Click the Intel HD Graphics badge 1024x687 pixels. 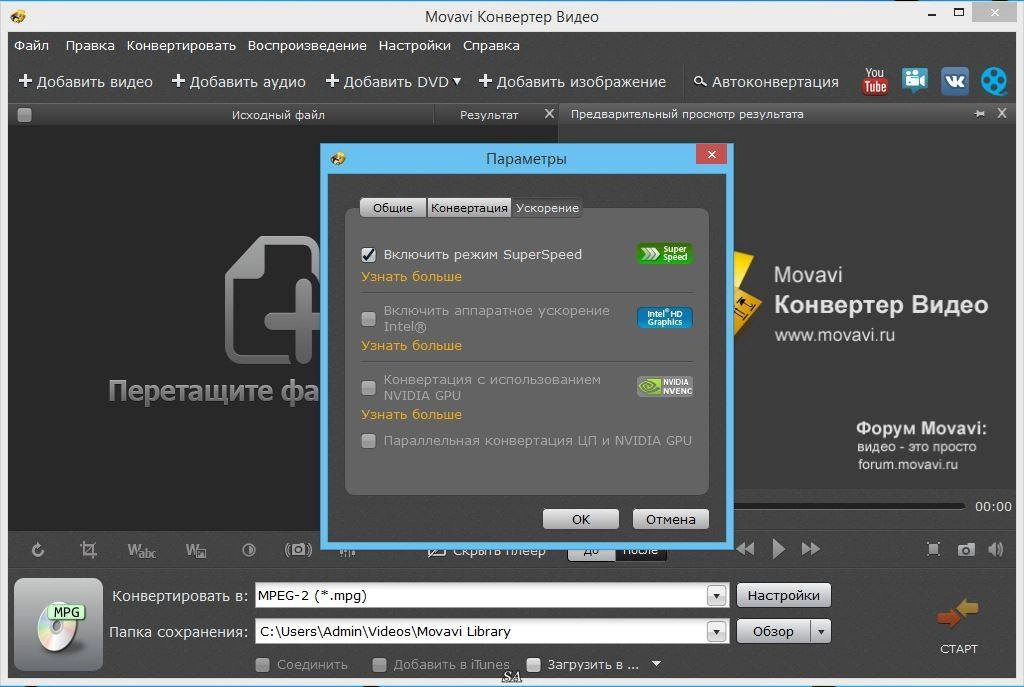coord(664,317)
